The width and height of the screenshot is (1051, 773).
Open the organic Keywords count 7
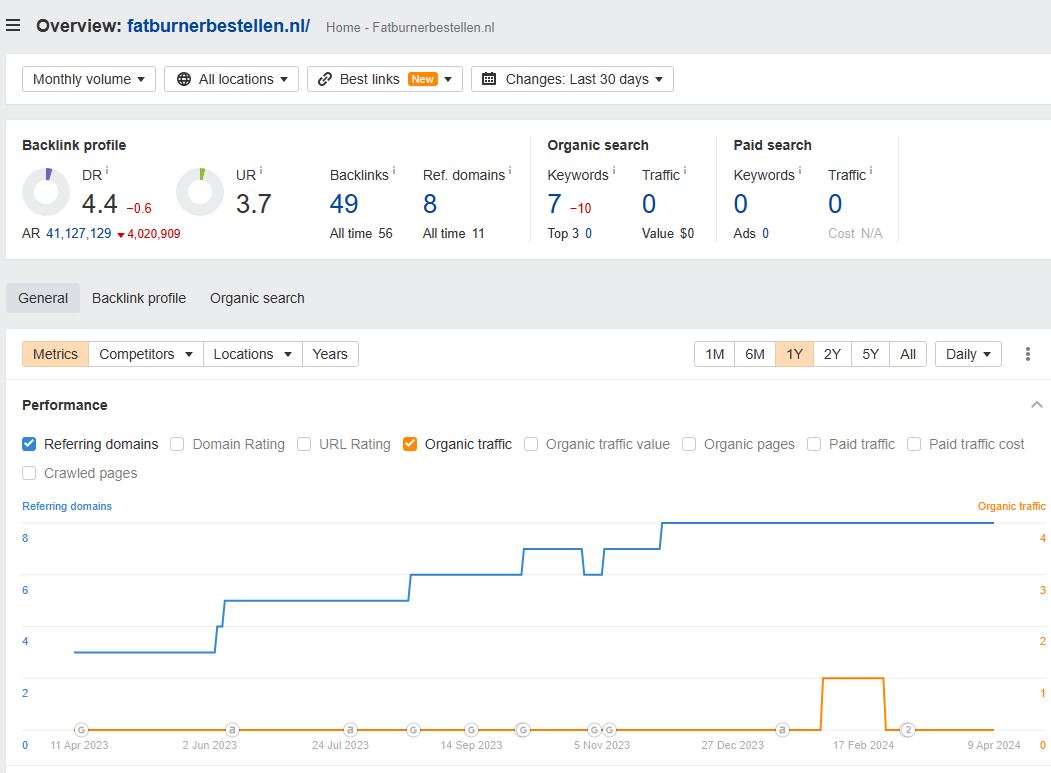click(554, 204)
